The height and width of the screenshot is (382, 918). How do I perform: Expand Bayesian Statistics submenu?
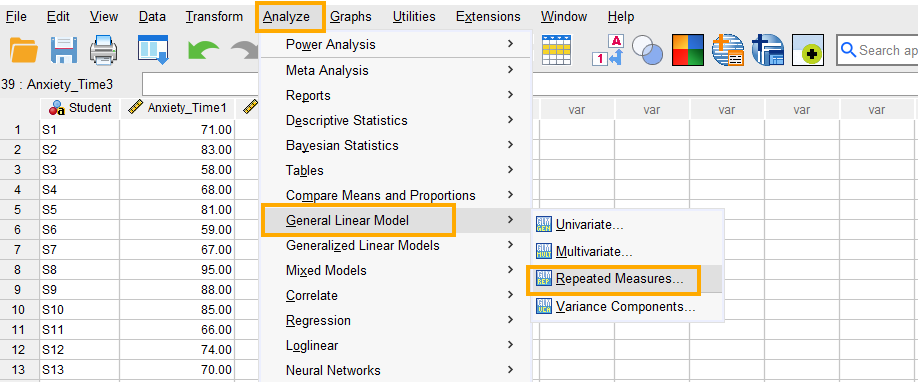[x=395, y=145]
